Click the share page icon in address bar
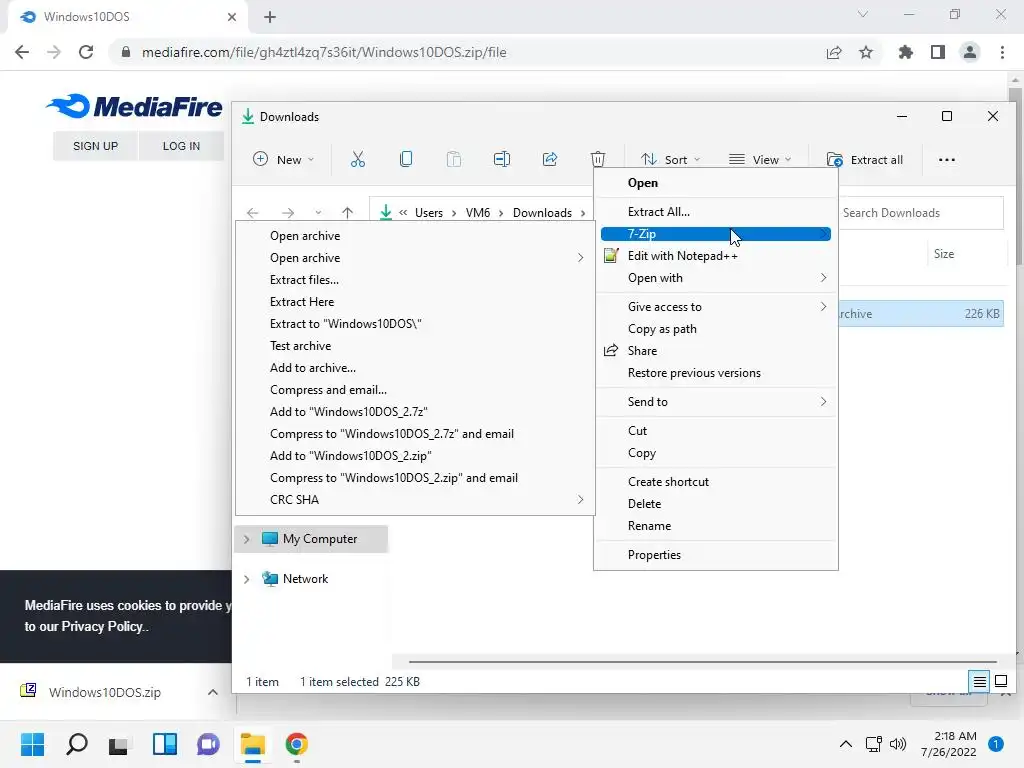This screenshot has height=768, width=1024. click(834, 52)
